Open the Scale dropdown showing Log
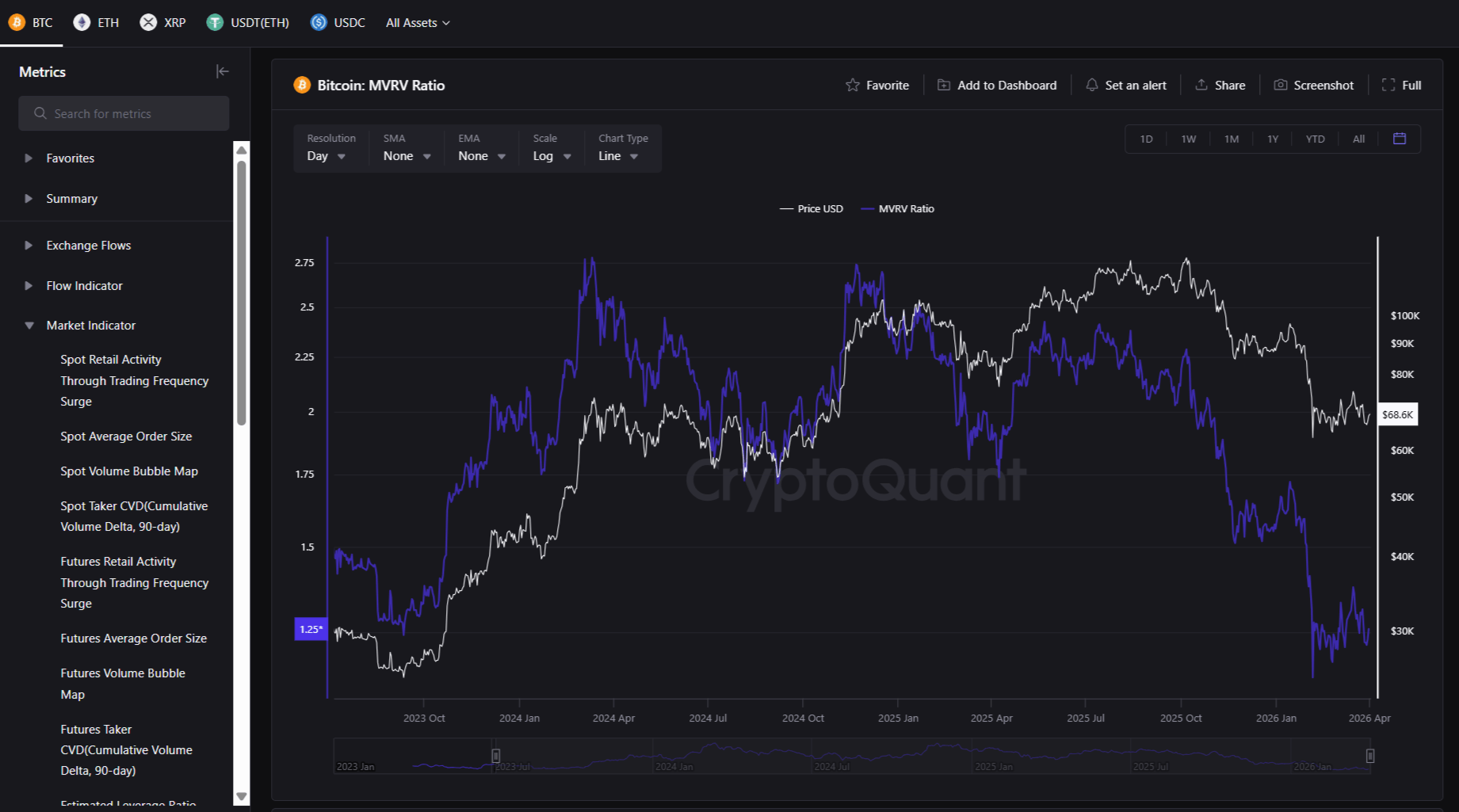Viewport: 1459px width, 812px height. (x=551, y=155)
